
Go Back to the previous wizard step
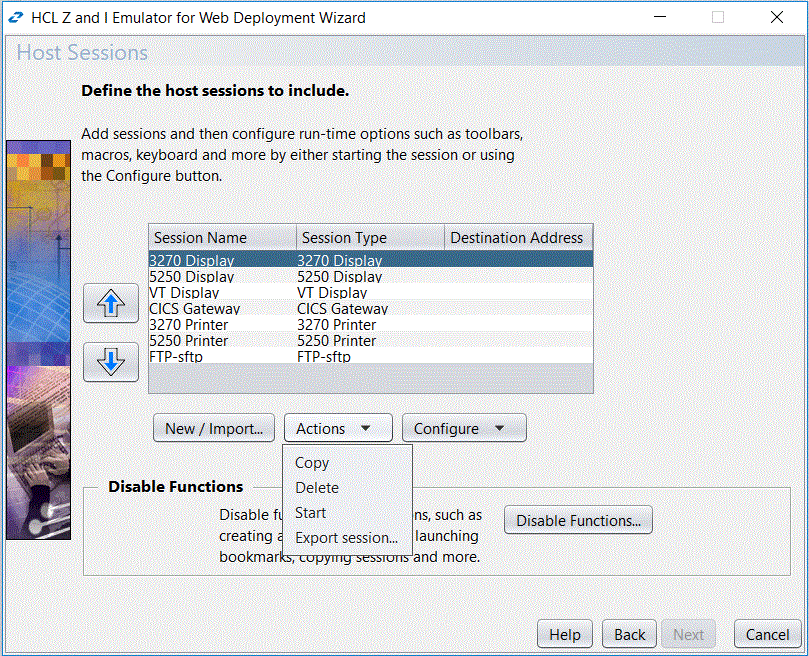click(x=628, y=634)
